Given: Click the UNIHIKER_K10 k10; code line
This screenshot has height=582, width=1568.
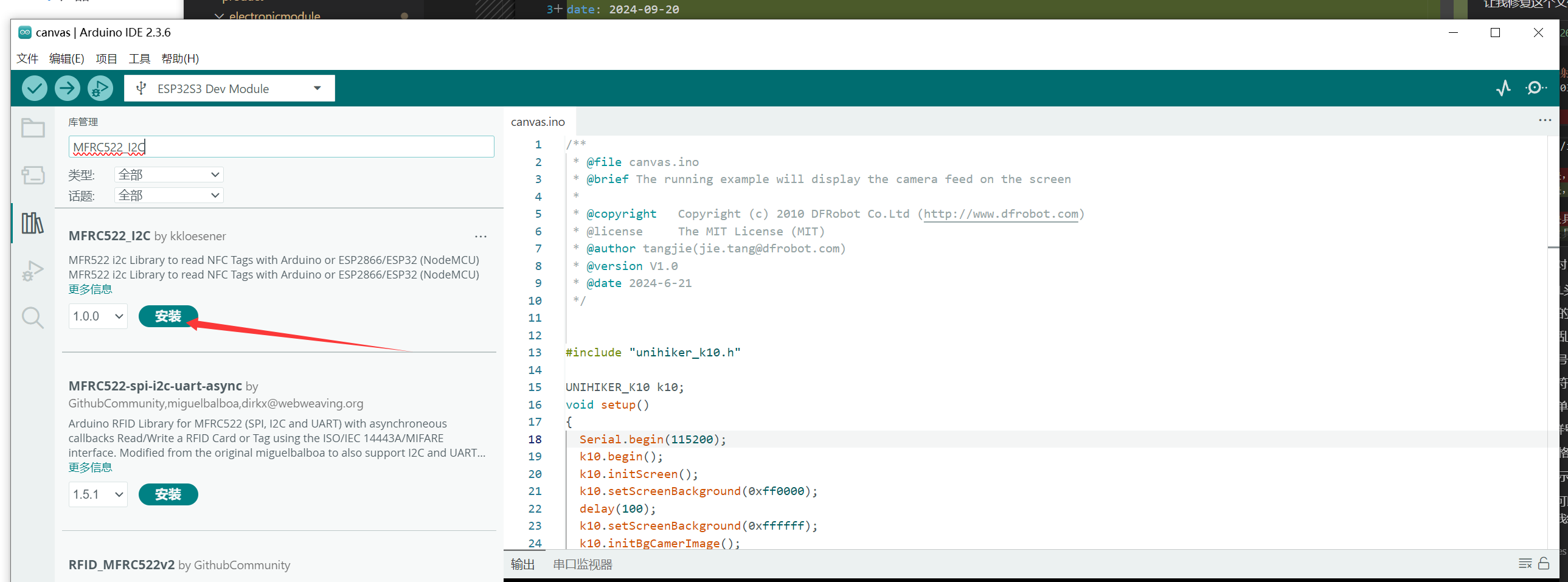Looking at the screenshot, I should pyautogui.click(x=625, y=387).
